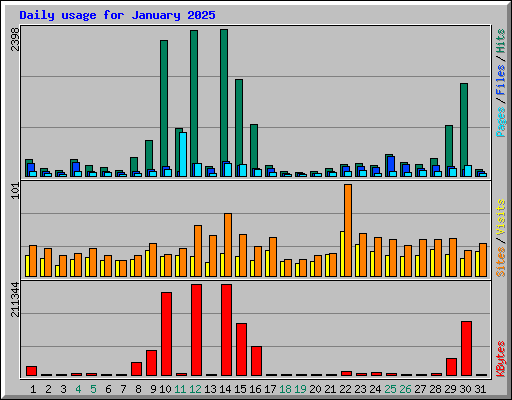The width and height of the screenshot is (512, 400).
Task: Click the cyan "Pages" legend label
Action: [x=501, y=122]
